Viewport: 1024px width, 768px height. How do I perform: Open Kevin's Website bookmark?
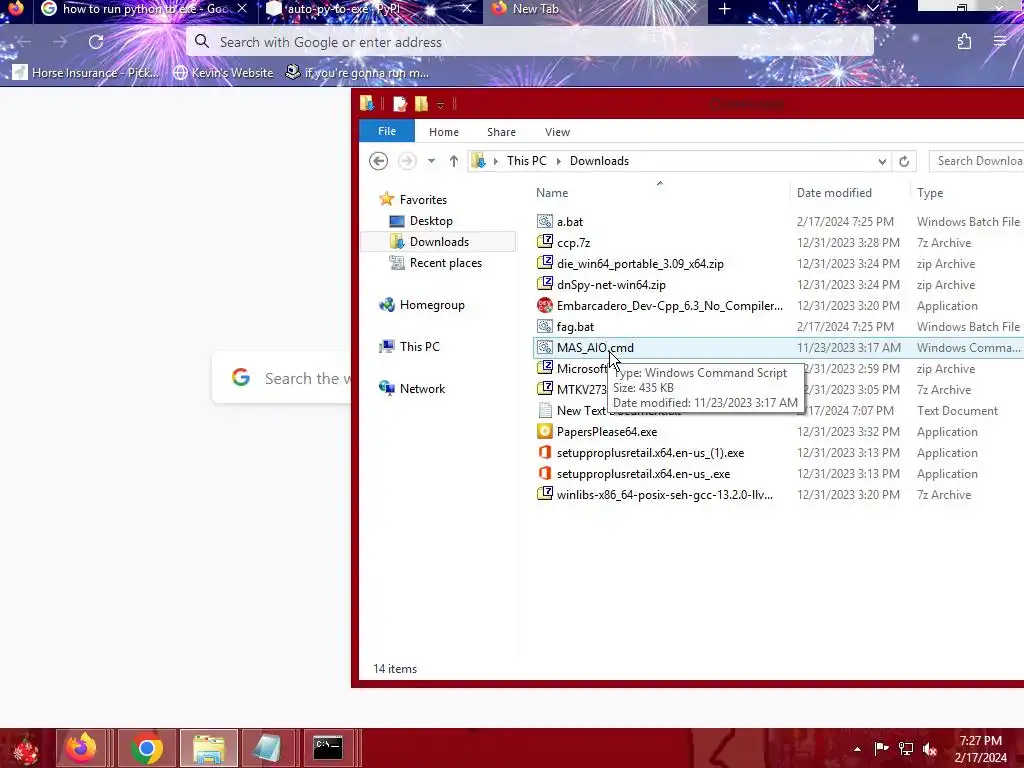coord(223,72)
